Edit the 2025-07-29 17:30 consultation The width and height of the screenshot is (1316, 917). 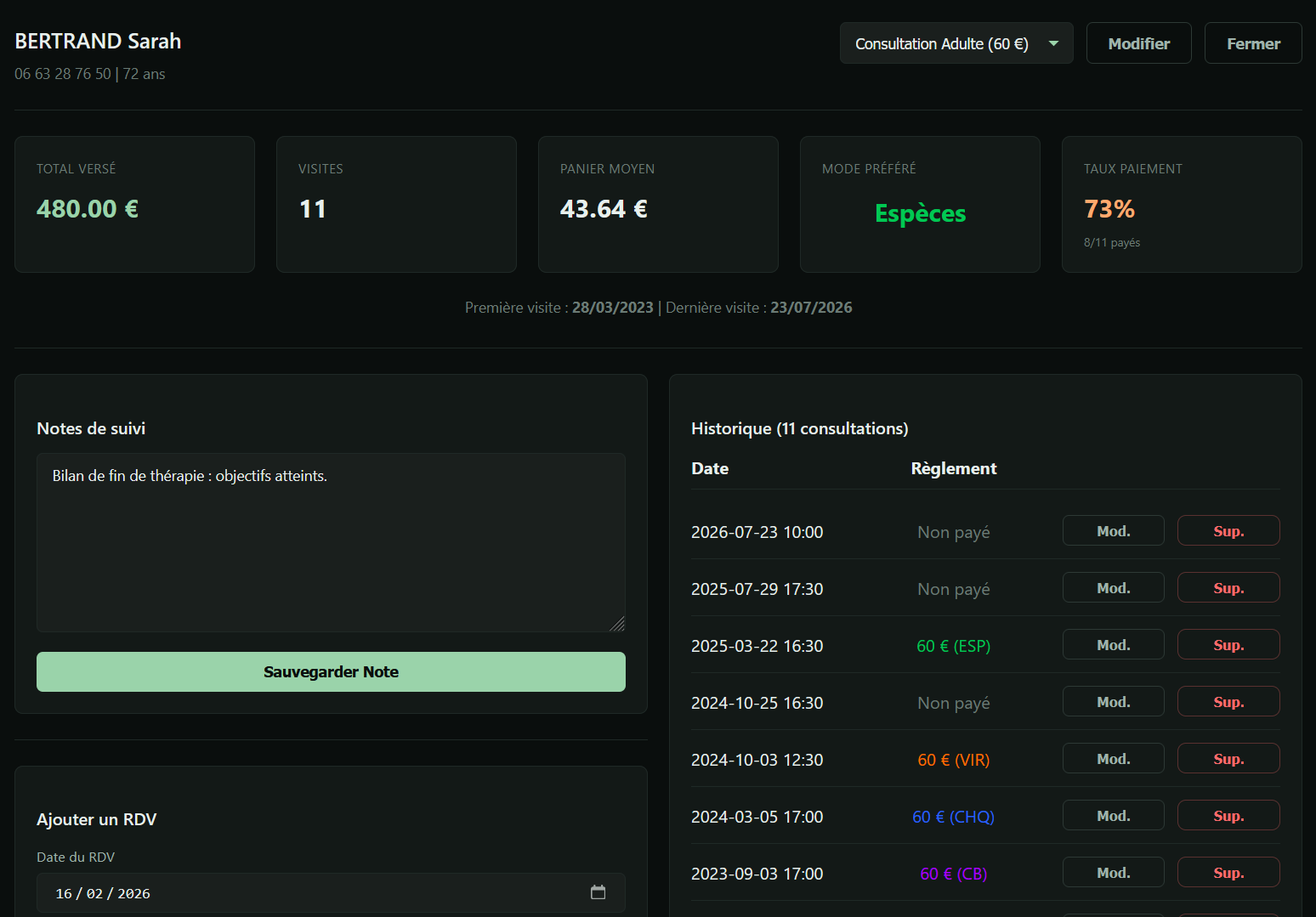tap(1113, 588)
